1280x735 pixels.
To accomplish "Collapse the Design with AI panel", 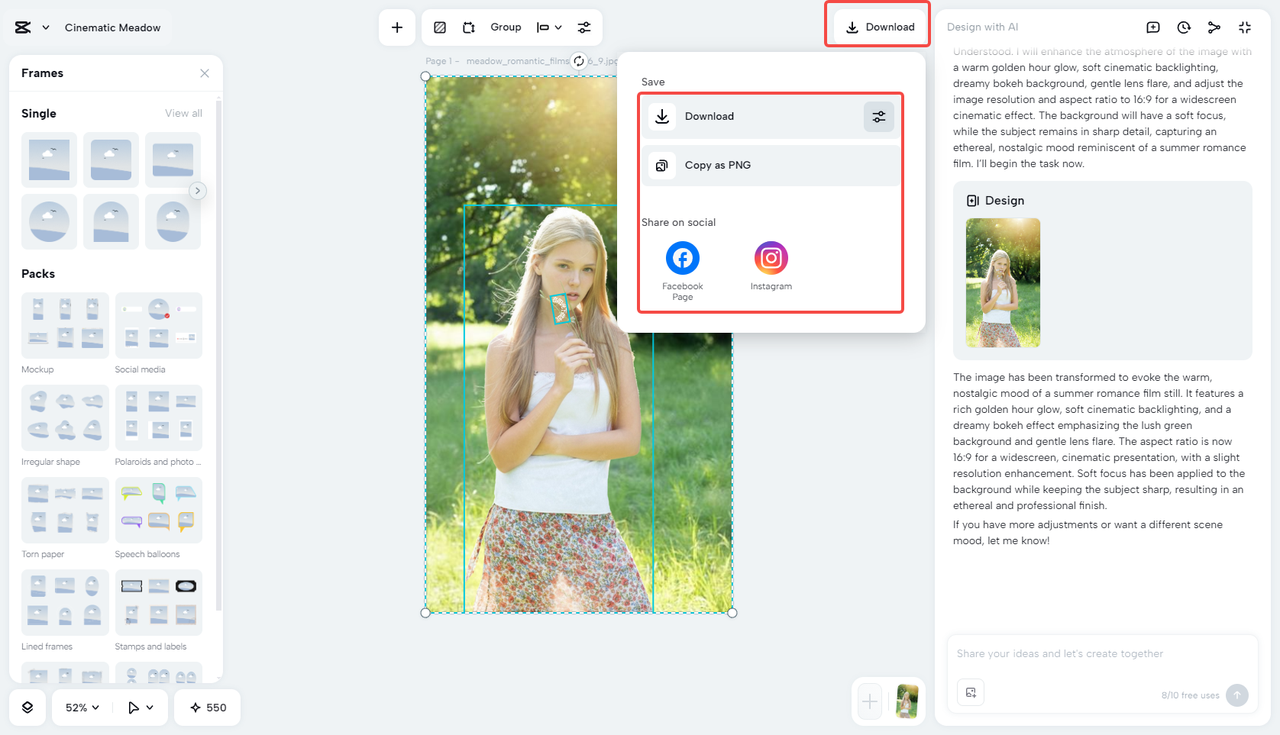I will [x=1245, y=28].
